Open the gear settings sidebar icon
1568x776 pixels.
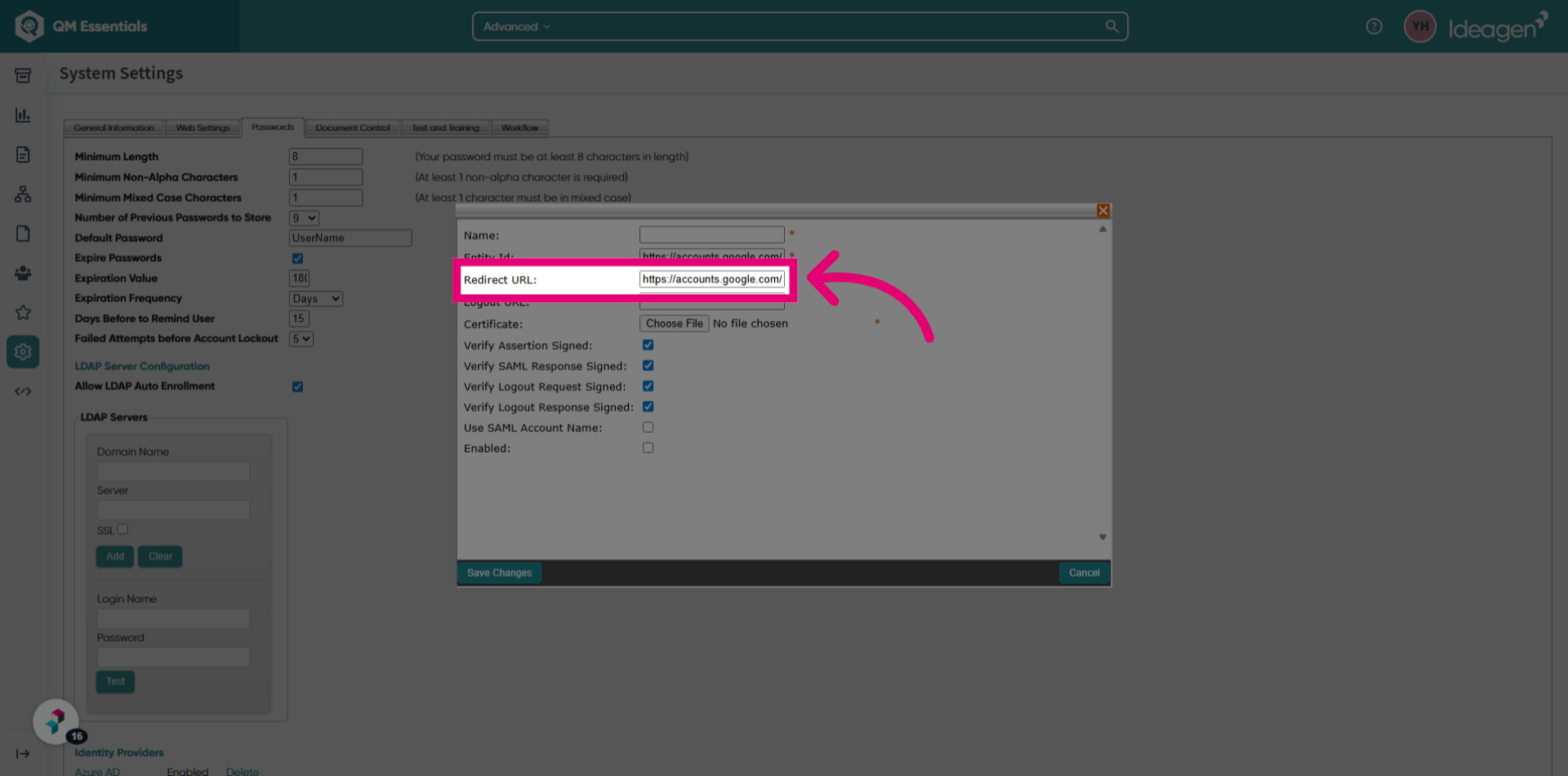click(23, 351)
